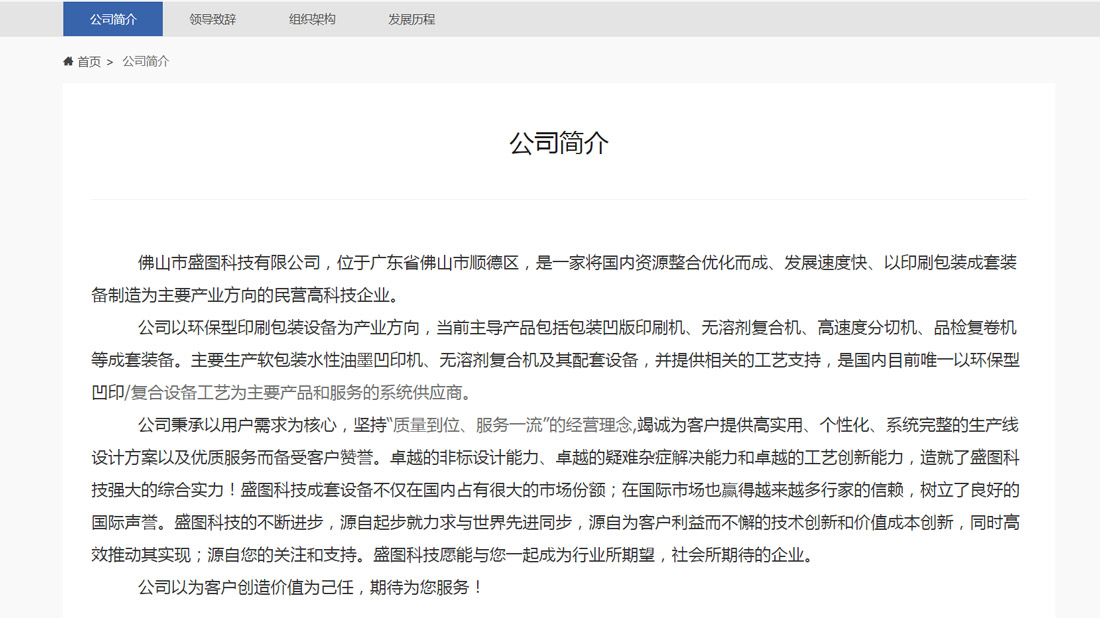This screenshot has width=1100, height=618.
Task: Click the breadcrumb bar area
Action: click(500, 61)
